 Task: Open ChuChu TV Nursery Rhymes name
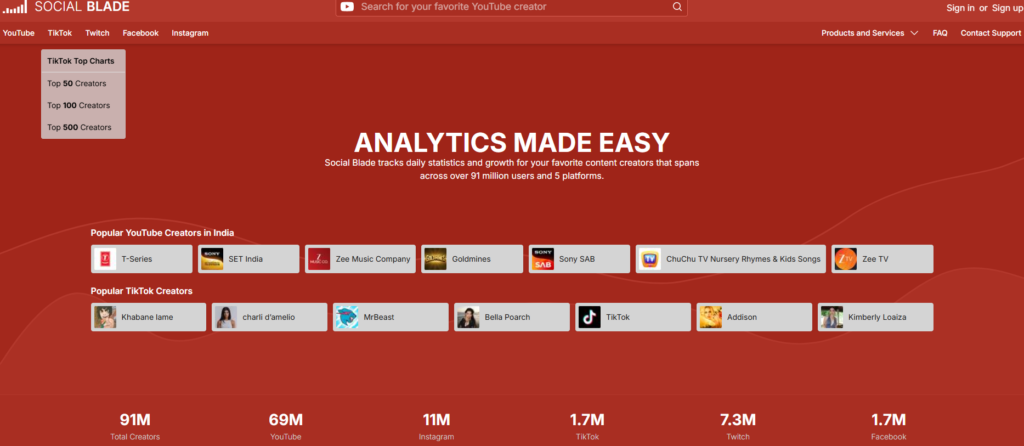(x=743, y=259)
